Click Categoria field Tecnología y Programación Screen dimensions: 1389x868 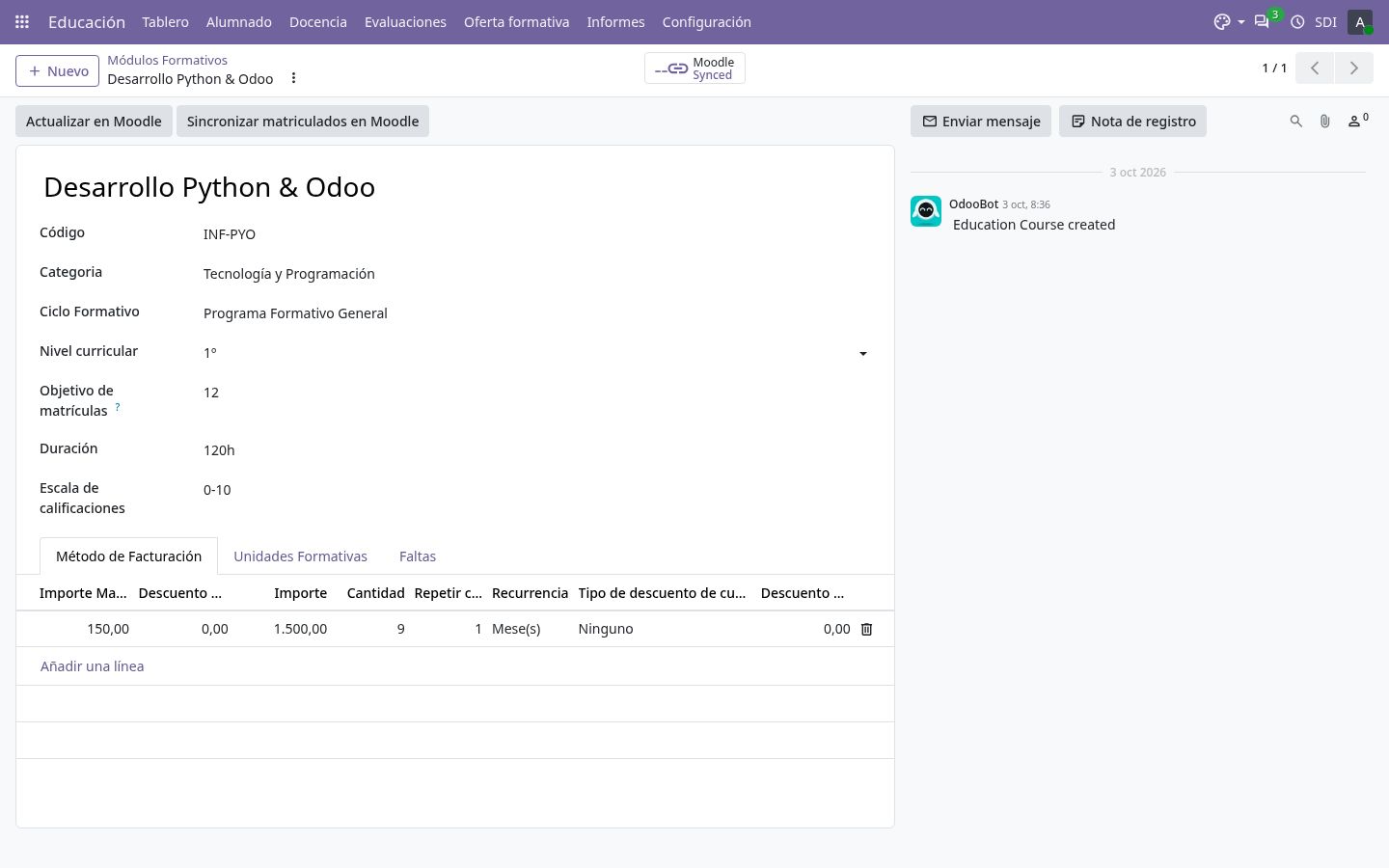(535, 274)
